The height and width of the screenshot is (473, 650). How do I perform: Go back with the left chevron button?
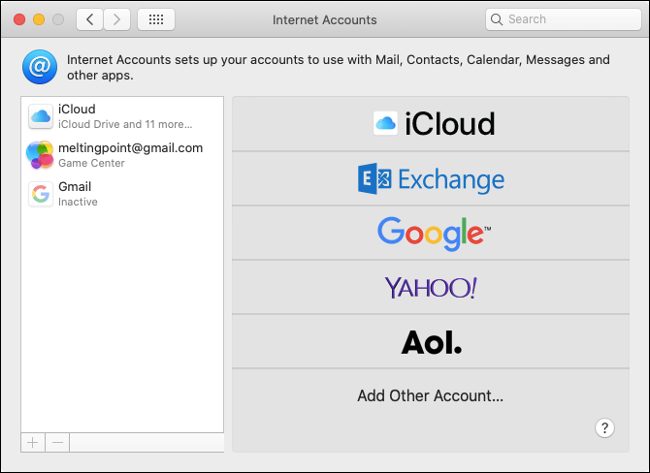(x=90, y=19)
